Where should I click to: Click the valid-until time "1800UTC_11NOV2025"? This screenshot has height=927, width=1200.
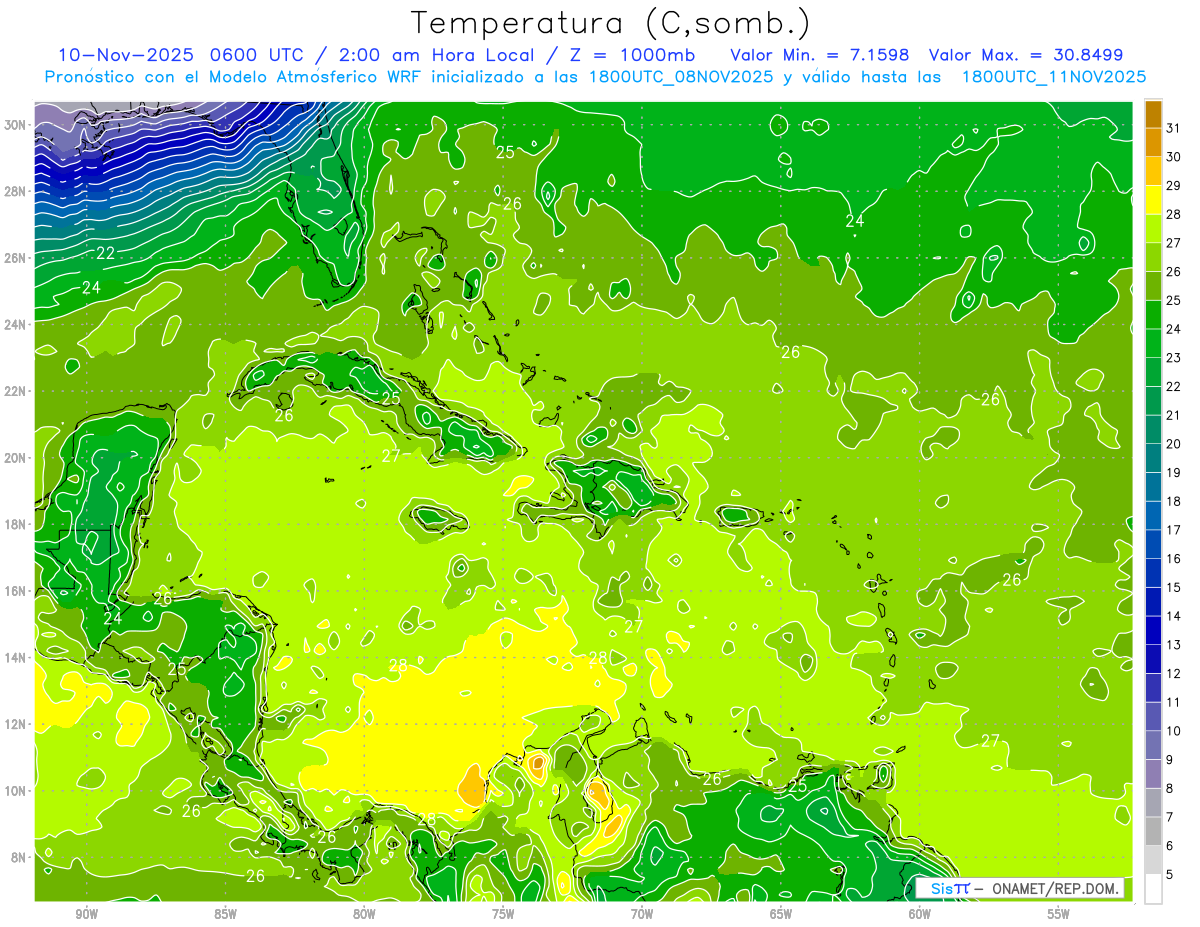1053,77
